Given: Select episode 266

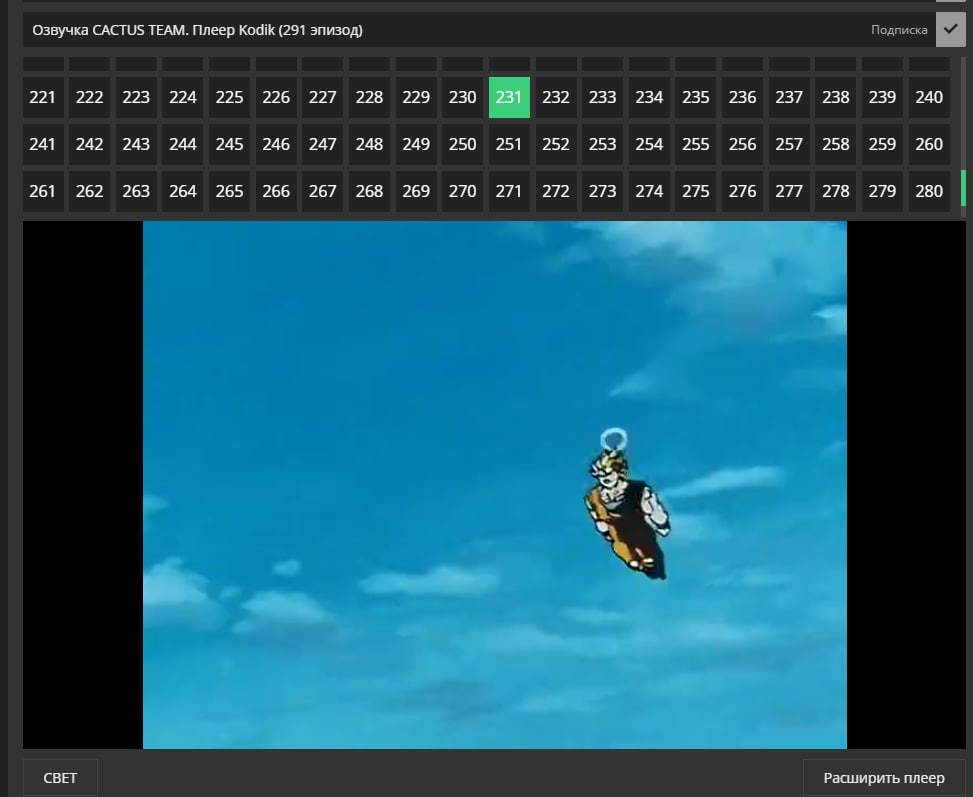Looking at the screenshot, I should tap(276, 191).
